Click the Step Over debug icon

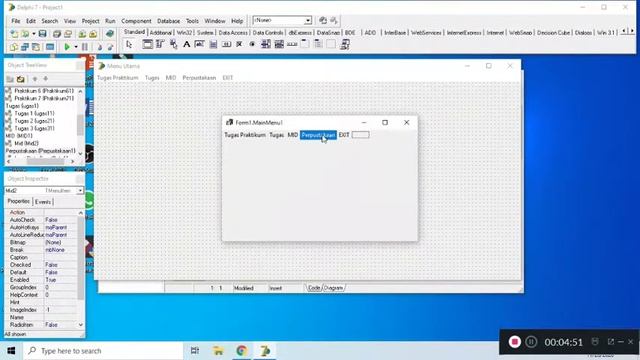click(110, 47)
